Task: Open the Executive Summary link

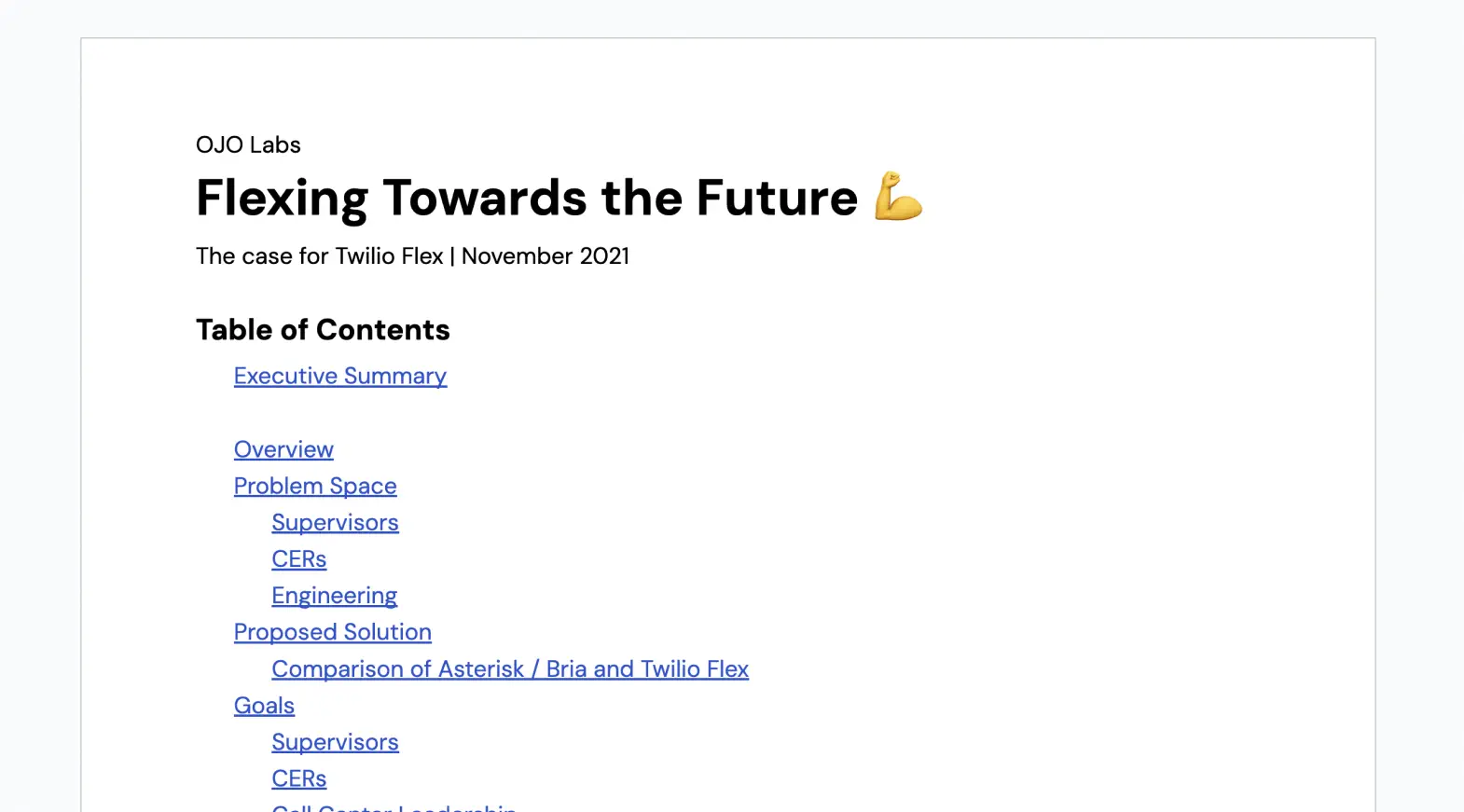Action: [x=340, y=376]
